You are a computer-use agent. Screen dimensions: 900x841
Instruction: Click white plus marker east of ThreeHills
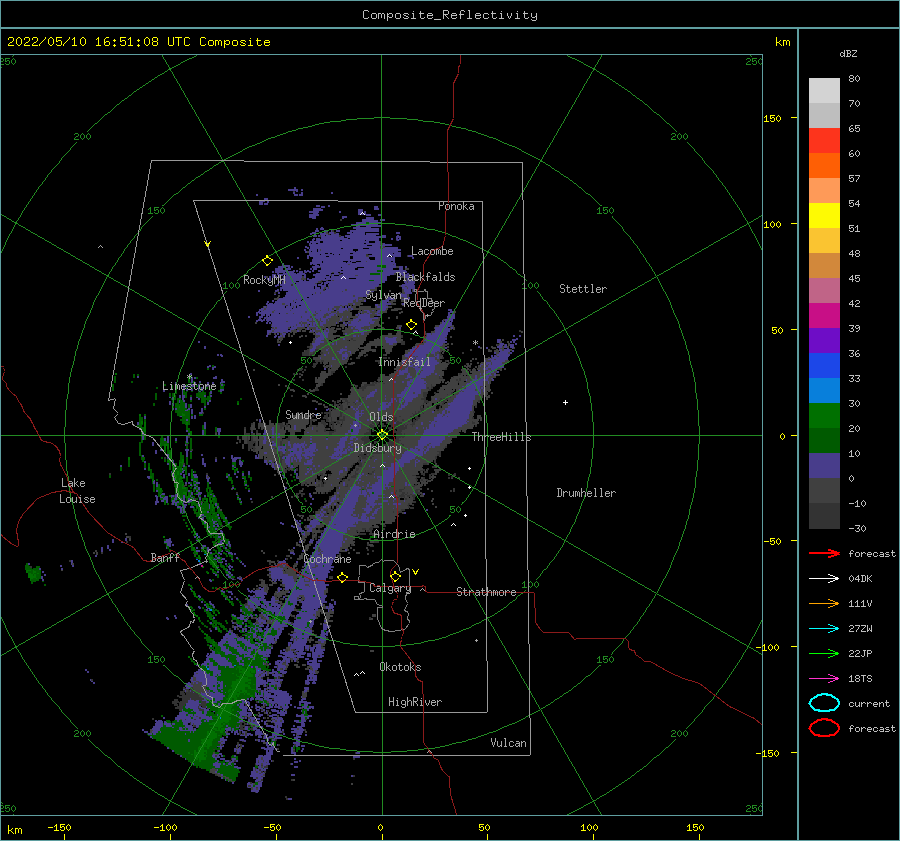tap(565, 402)
